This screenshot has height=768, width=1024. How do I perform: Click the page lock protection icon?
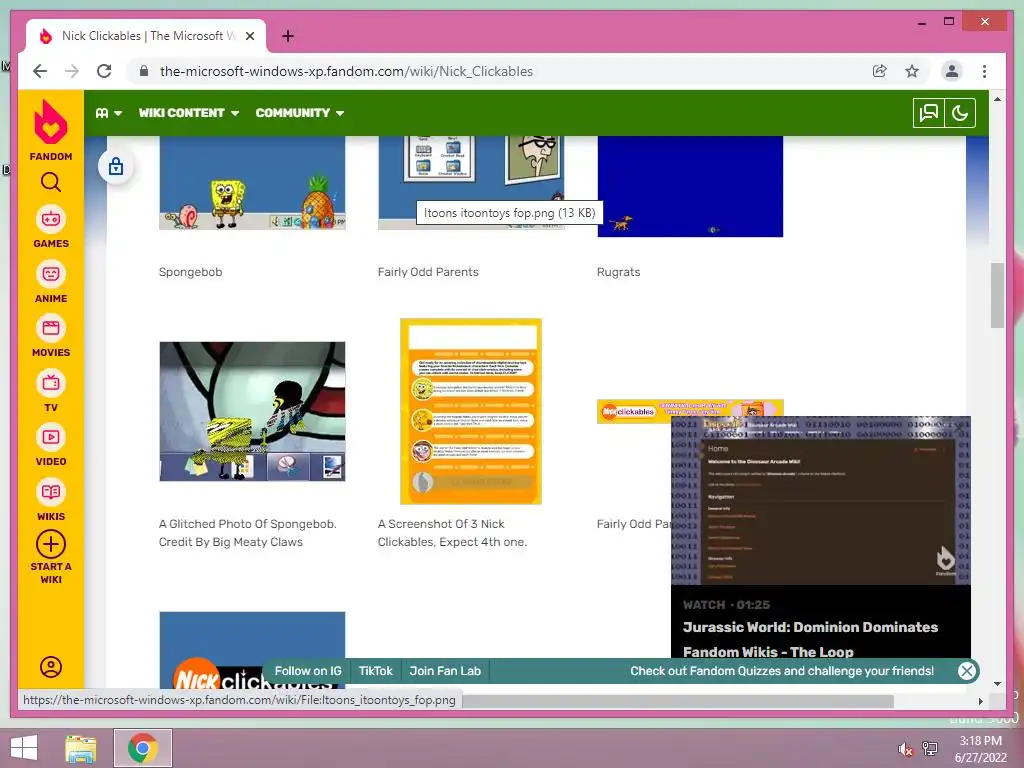(116, 167)
